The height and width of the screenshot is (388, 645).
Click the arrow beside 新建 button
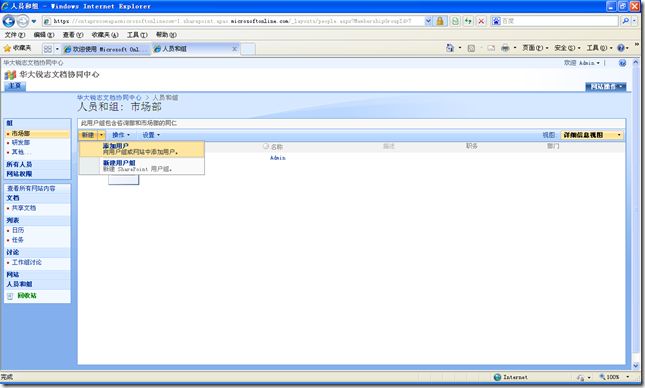101,135
